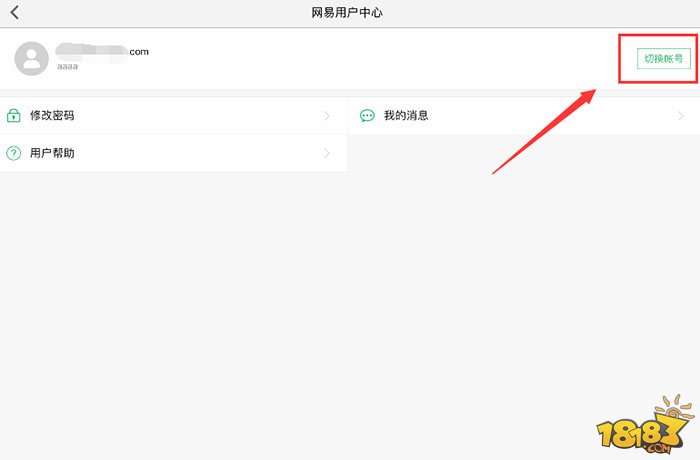The width and height of the screenshot is (700, 460).
Task: Click the chevron on the 修改密码 row
Action: [327, 116]
